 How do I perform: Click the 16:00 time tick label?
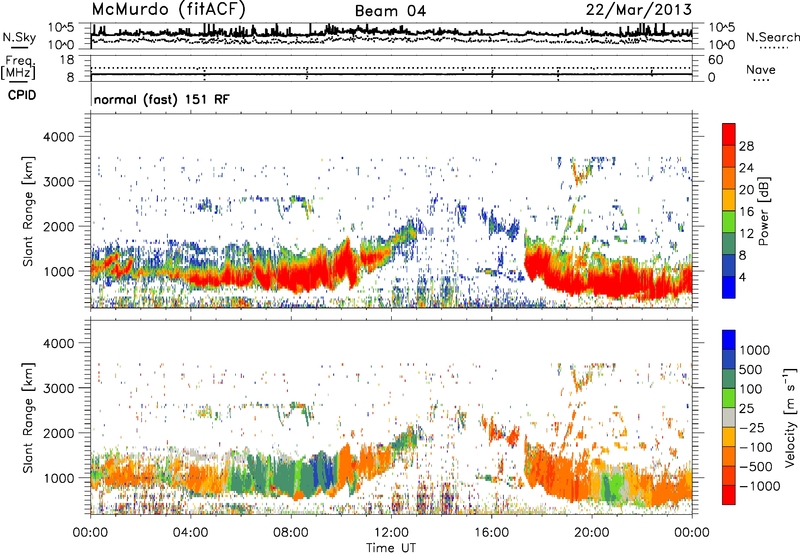coord(491,533)
